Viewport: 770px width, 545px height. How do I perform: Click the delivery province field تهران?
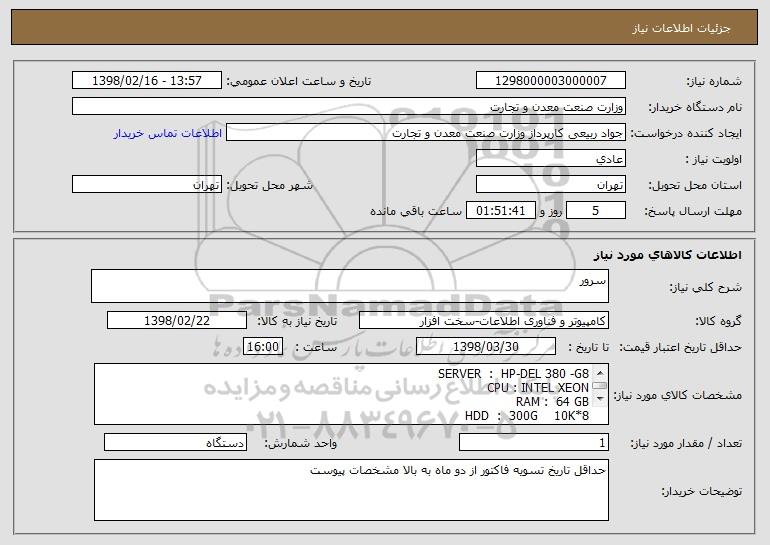(550, 185)
